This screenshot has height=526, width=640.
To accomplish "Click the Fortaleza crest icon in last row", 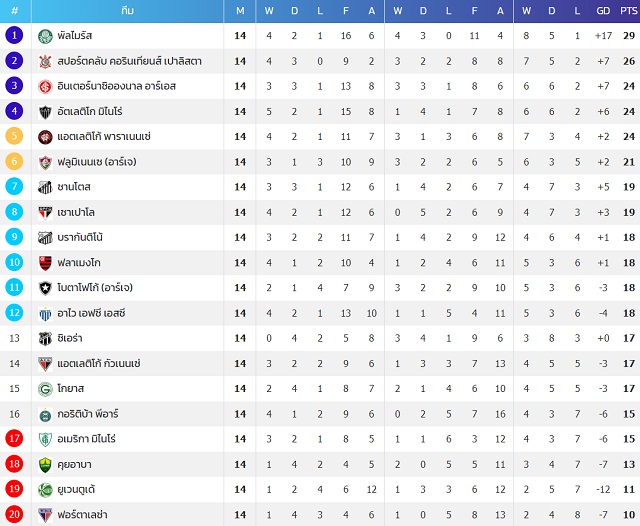I will (x=45, y=515).
